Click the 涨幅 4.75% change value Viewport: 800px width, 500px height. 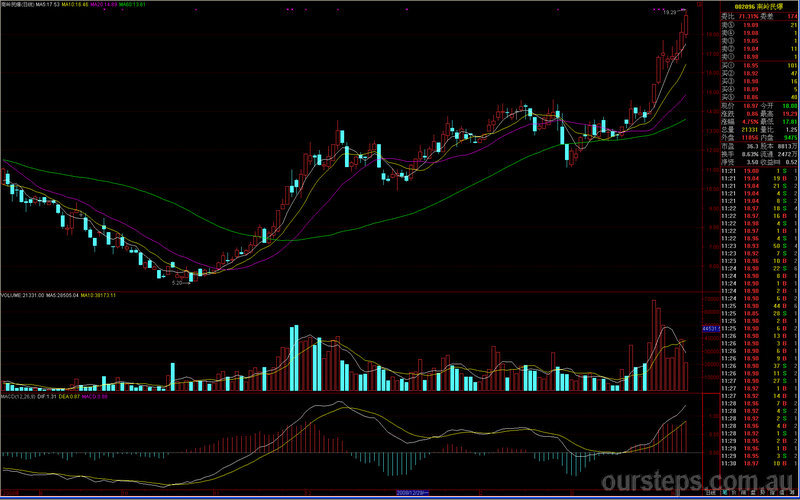pyautogui.click(x=749, y=122)
